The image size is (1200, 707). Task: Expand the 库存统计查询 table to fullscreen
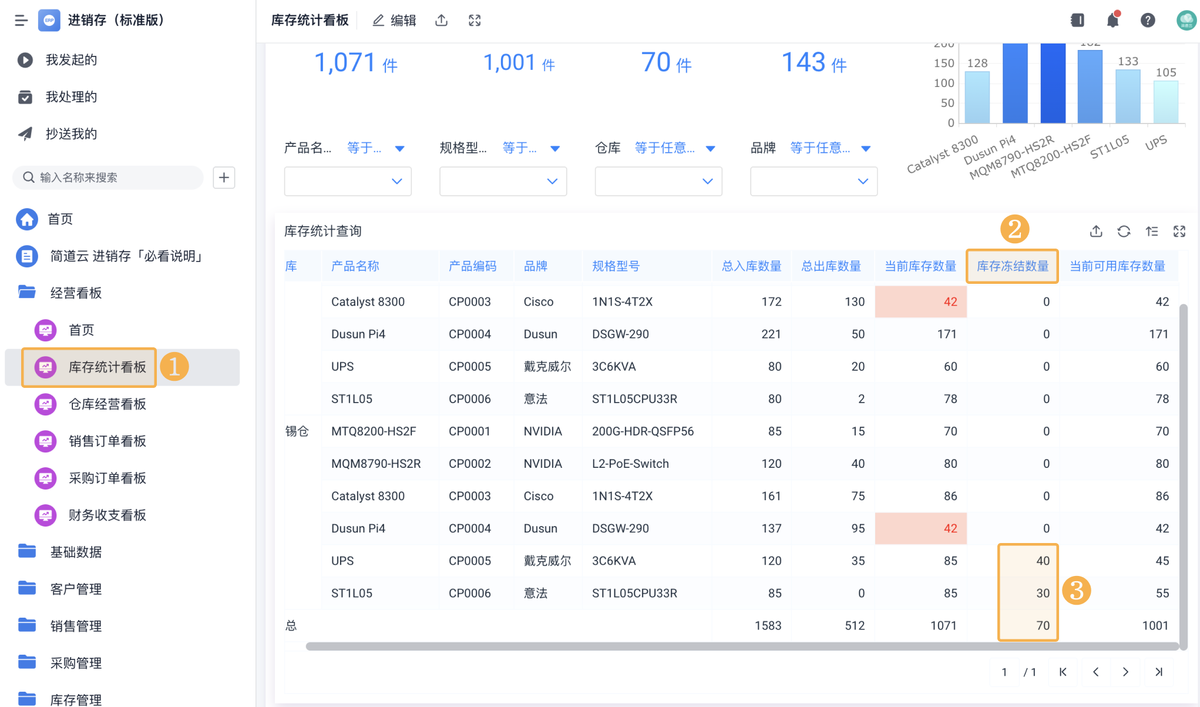[x=1179, y=231]
